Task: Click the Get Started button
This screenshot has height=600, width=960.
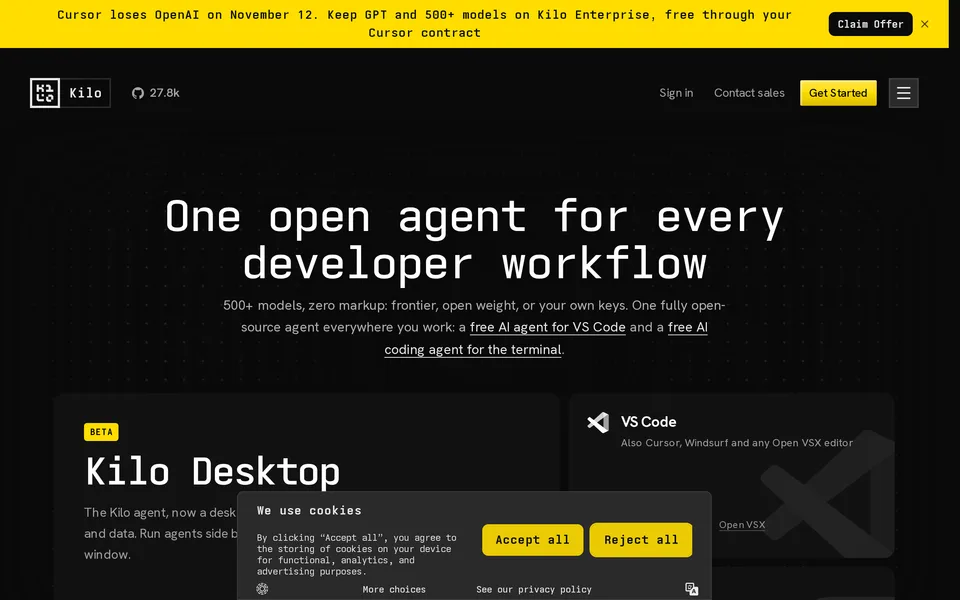Action: [838, 93]
